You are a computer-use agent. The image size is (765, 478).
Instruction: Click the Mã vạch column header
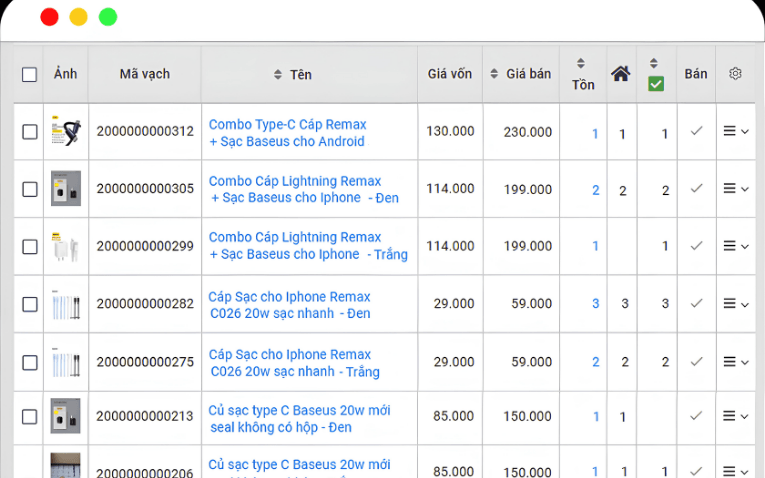click(x=145, y=74)
